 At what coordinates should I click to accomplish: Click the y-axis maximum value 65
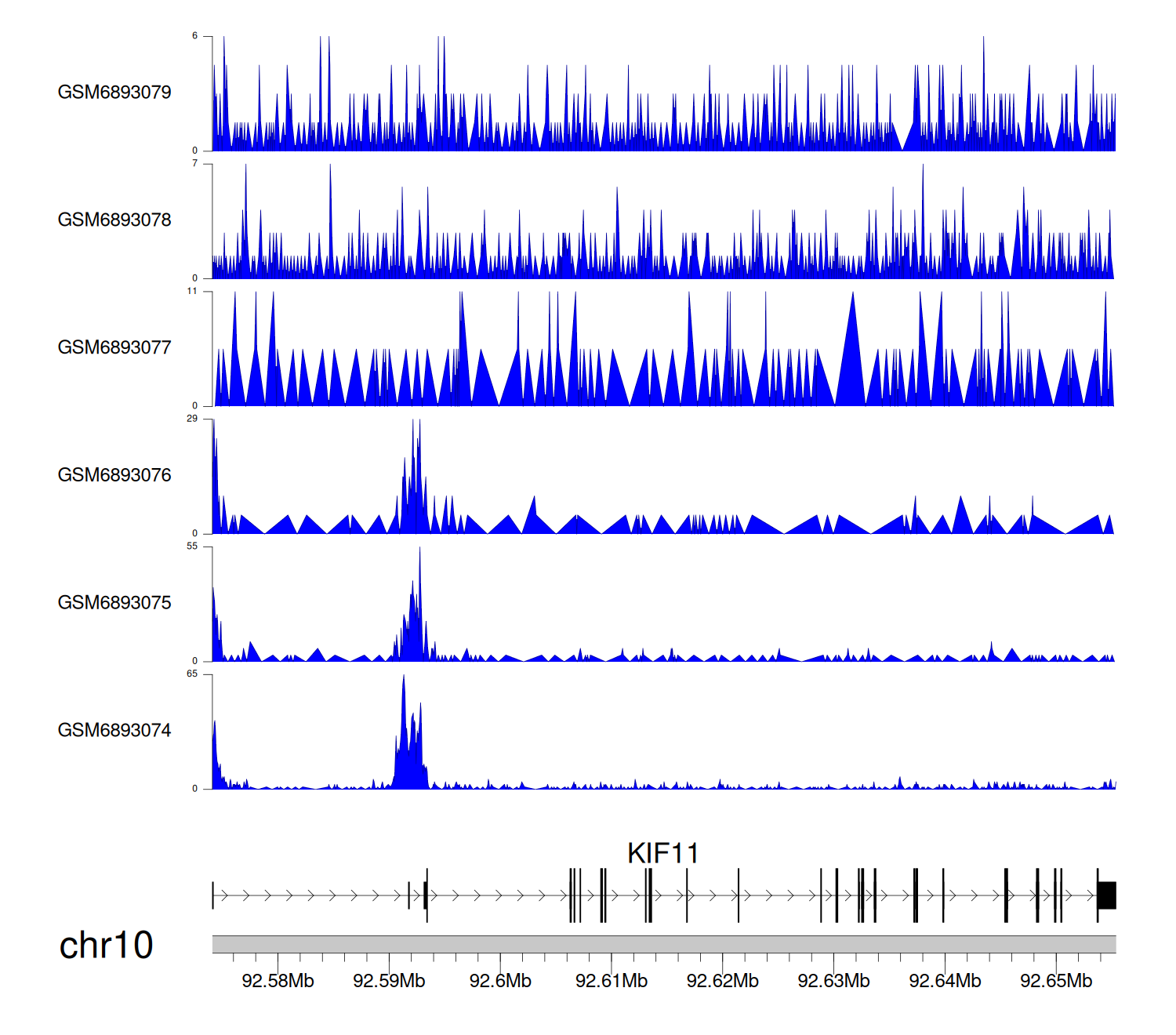click(x=192, y=674)
